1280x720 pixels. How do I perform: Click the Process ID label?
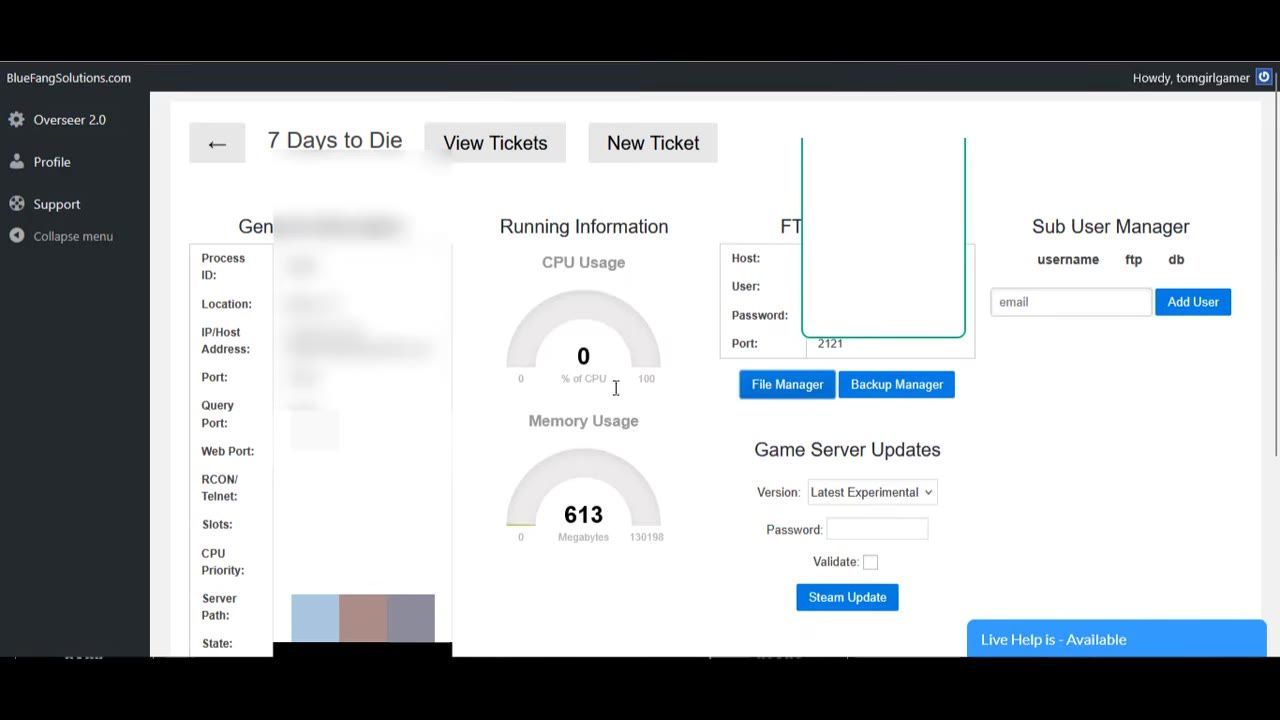click(x=223, y=266)
